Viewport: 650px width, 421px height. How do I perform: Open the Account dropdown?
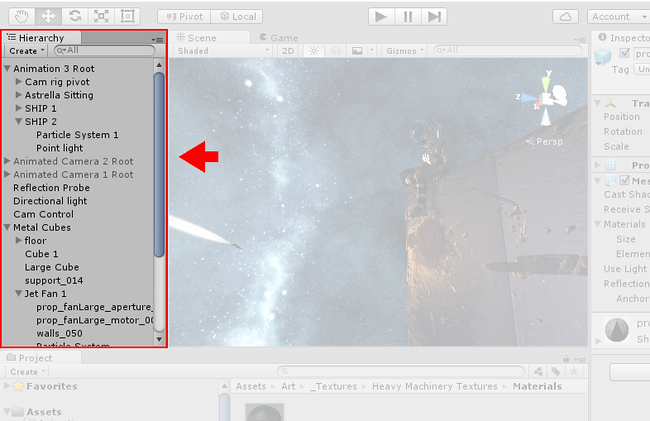click(x=618, y=17)
